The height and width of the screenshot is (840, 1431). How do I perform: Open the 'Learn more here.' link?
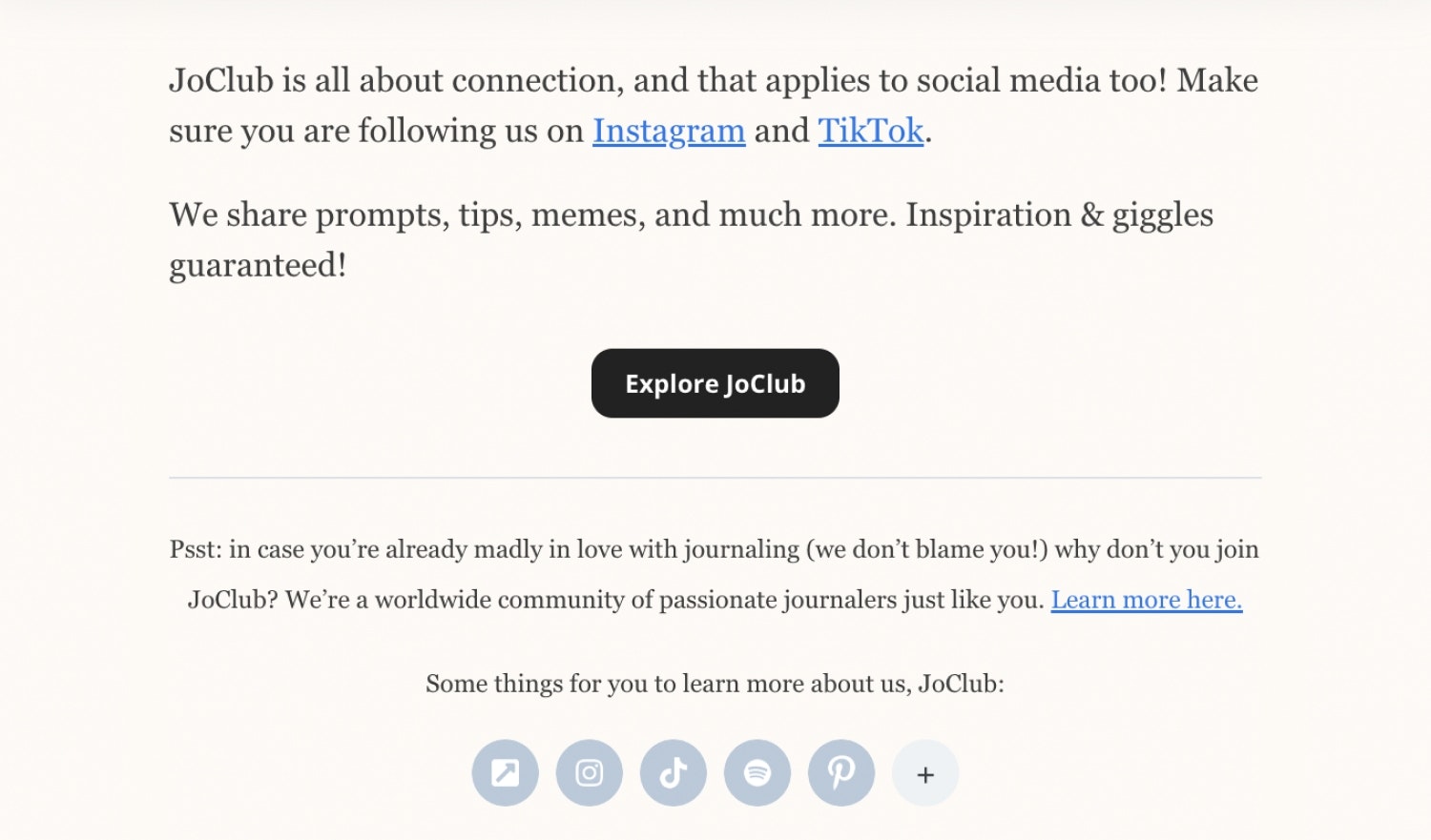(1147, 600)
